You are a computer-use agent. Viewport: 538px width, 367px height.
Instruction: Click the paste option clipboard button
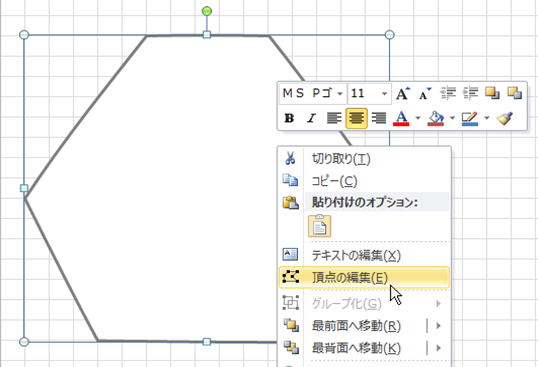[319, 226]
